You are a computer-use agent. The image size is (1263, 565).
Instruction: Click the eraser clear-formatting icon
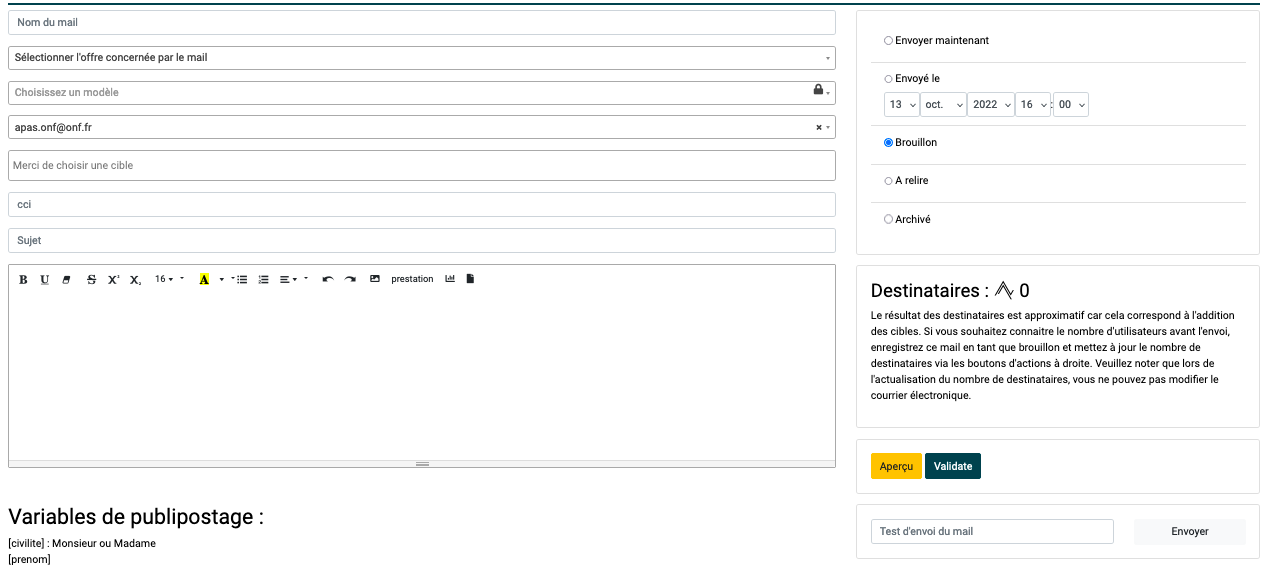(x=67, y=280)
